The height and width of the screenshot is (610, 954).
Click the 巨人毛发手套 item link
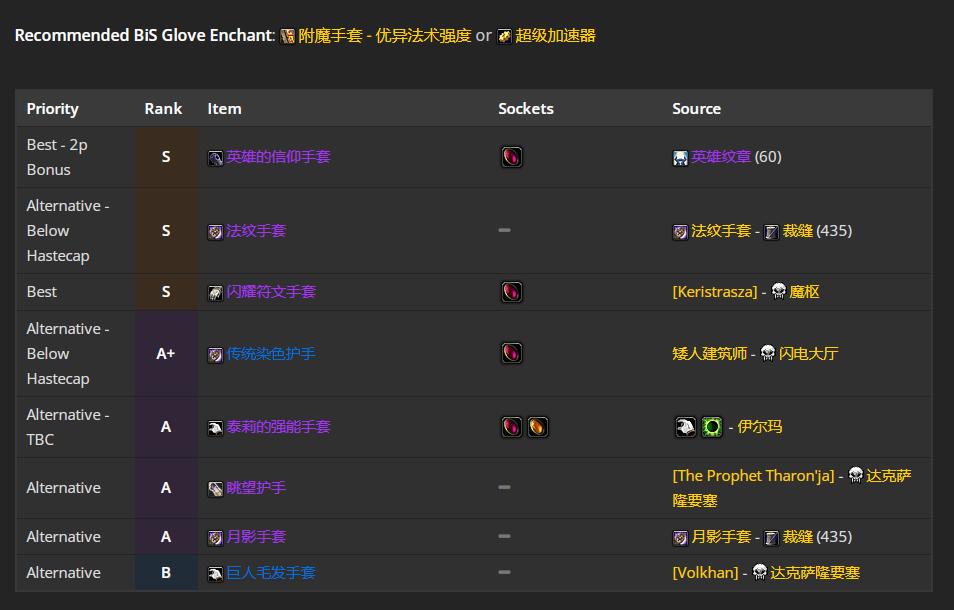point(270,573)
